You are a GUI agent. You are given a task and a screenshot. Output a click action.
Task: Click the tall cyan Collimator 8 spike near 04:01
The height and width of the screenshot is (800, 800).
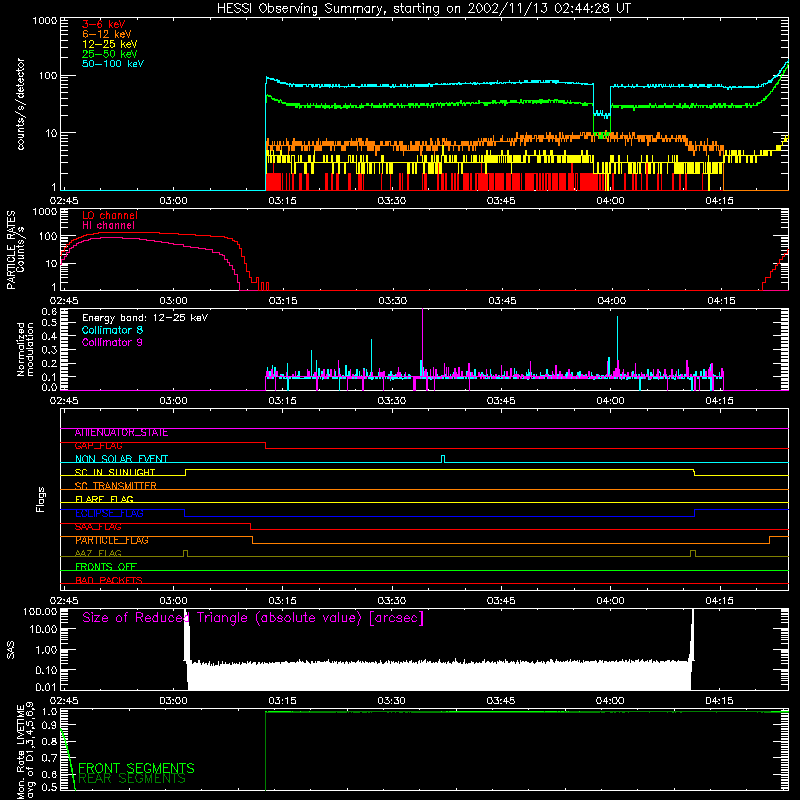(x=617, y=344)
